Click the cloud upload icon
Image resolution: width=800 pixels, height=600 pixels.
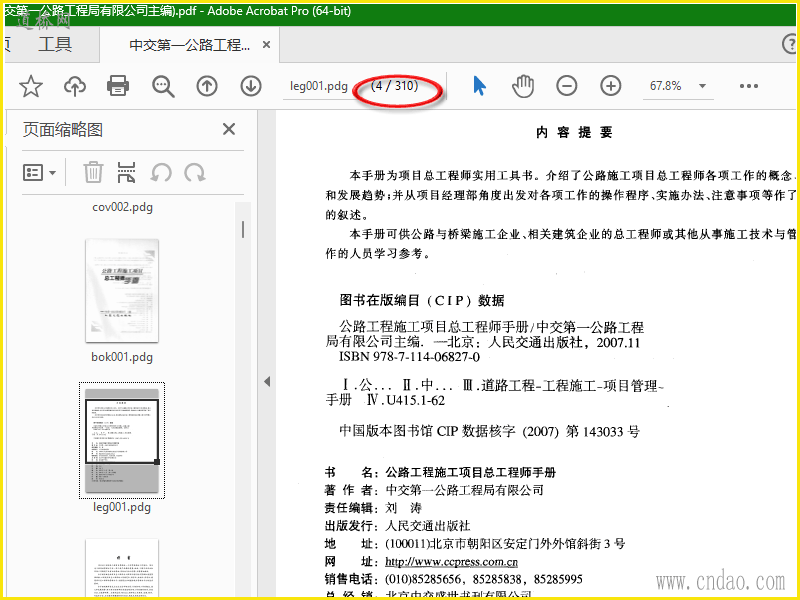coord(74,86)
